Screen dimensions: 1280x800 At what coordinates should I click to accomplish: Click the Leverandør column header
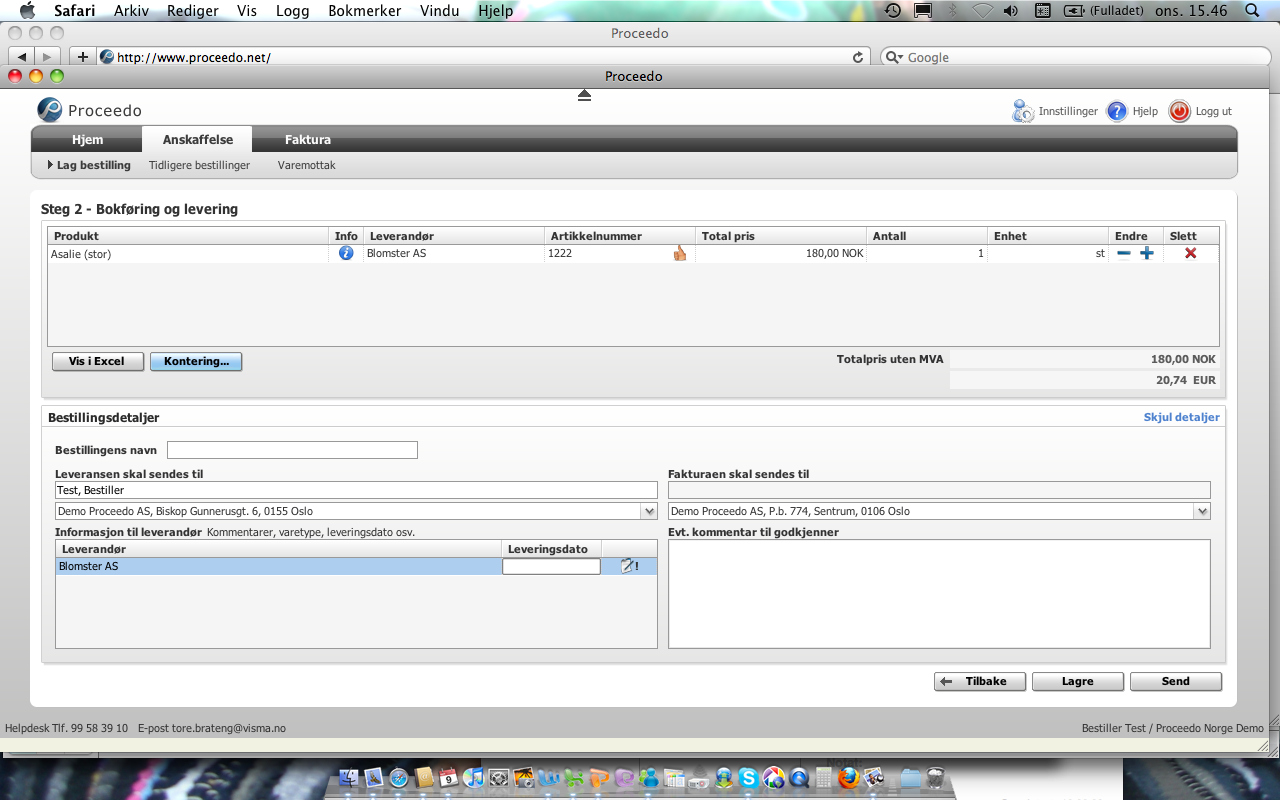[x=453, y=236]
